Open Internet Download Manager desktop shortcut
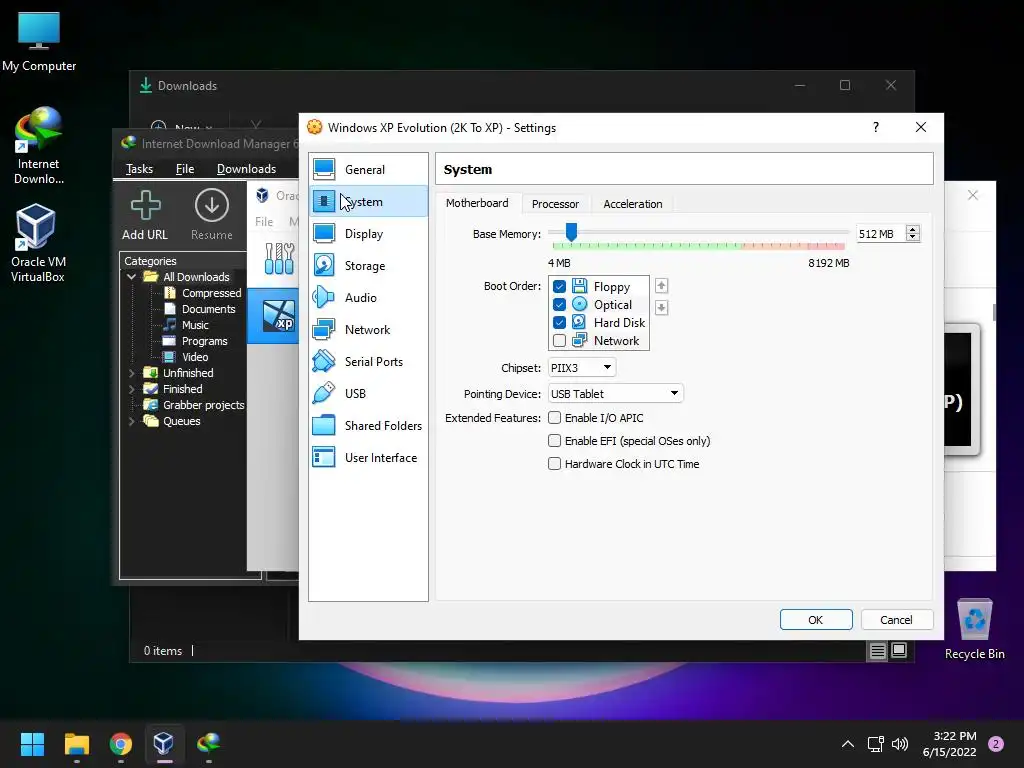Image resolution: width=1024 pixels, height=768 pixels. (39, 146)
